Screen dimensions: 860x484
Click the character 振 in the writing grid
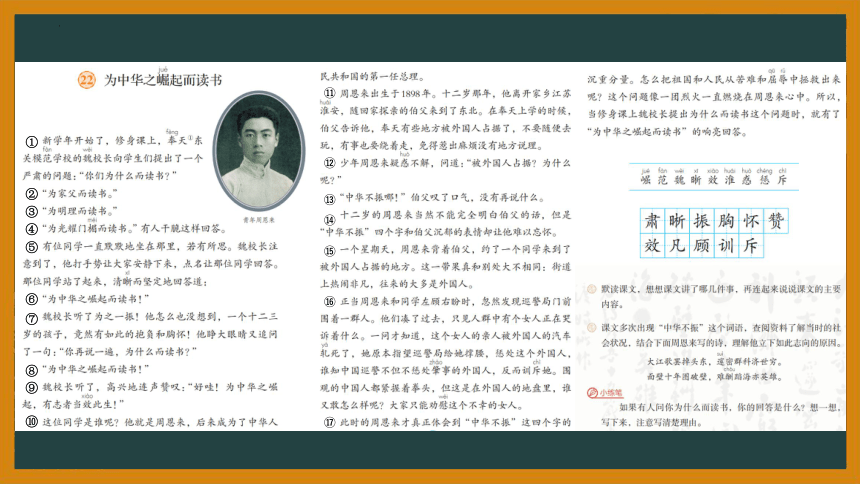point(701,221)
